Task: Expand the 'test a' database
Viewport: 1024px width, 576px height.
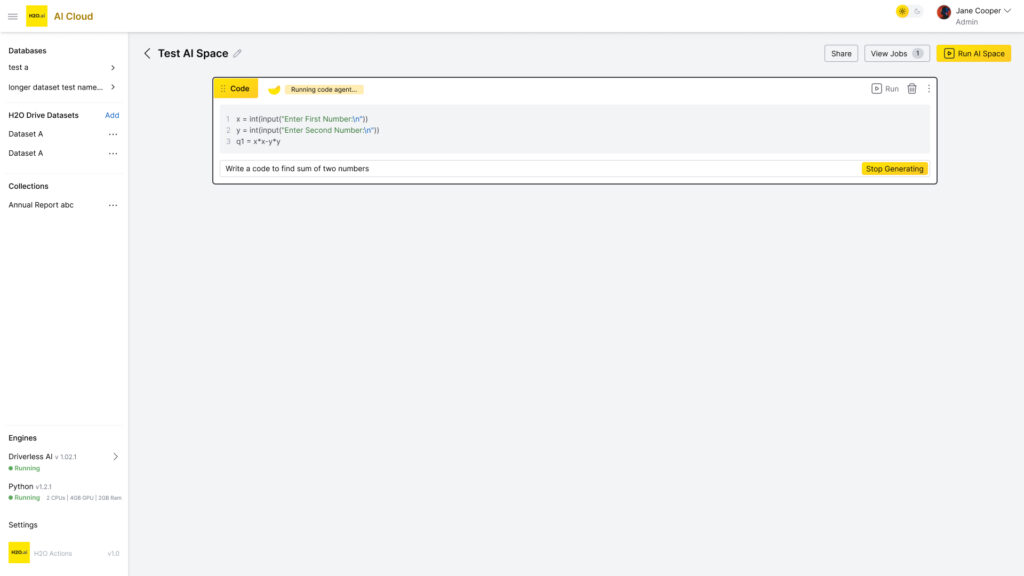Action: 113,68
